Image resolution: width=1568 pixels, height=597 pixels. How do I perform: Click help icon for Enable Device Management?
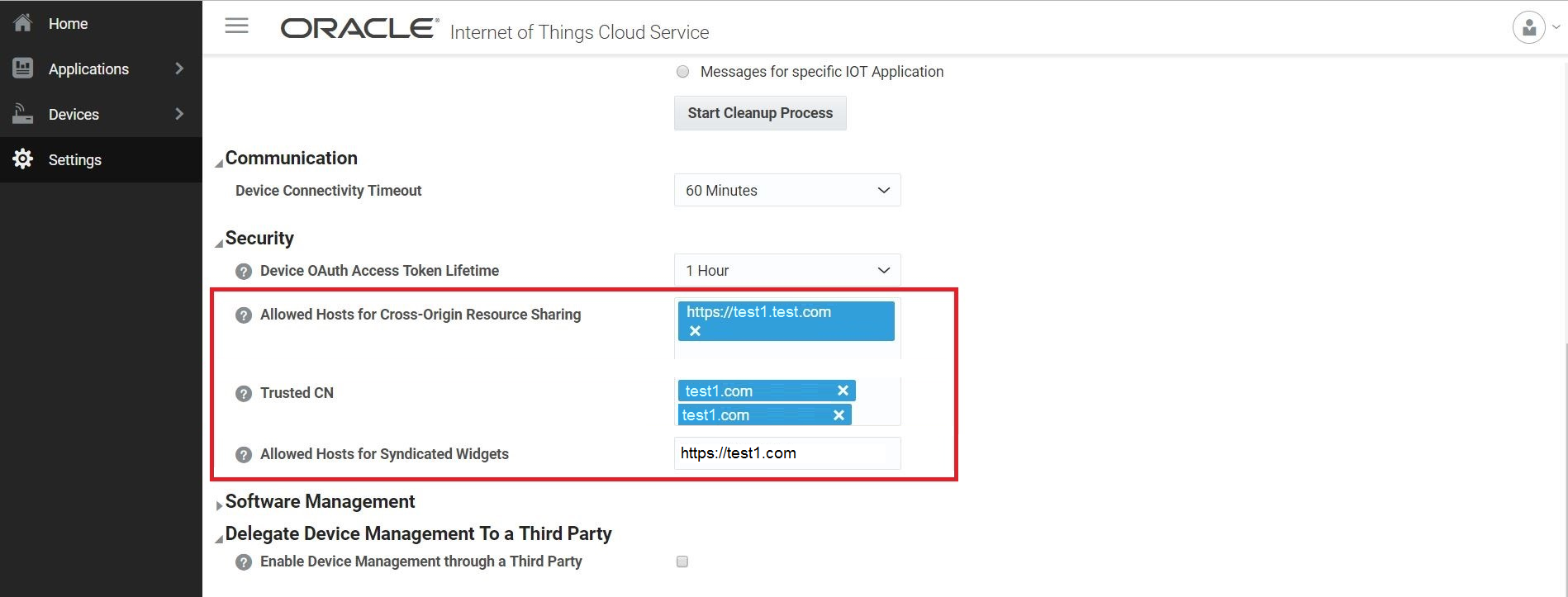244,562
